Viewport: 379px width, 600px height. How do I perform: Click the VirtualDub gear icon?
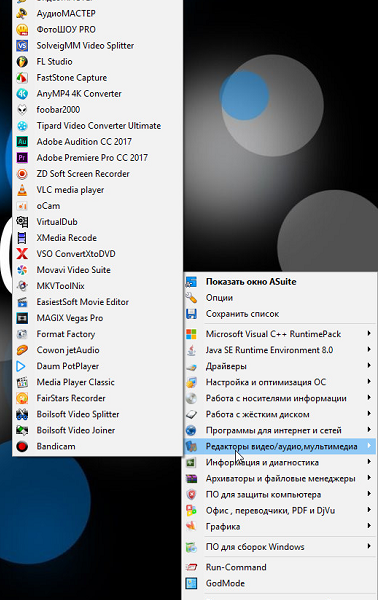22,222
